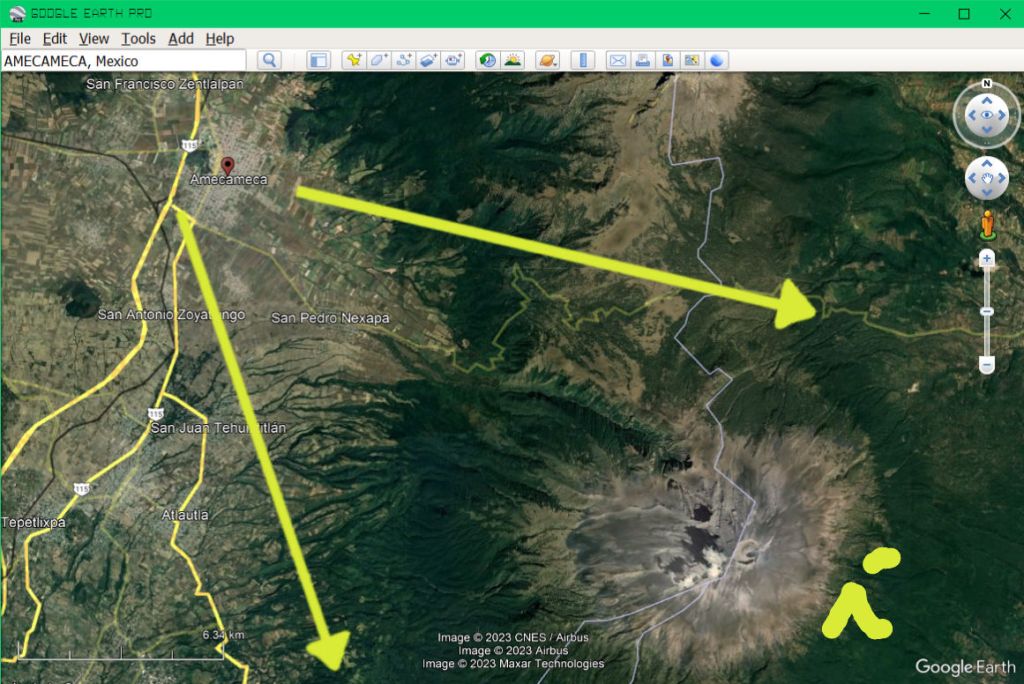Click the zoom slider handle
1024x684 pixels.
[987, 312]
